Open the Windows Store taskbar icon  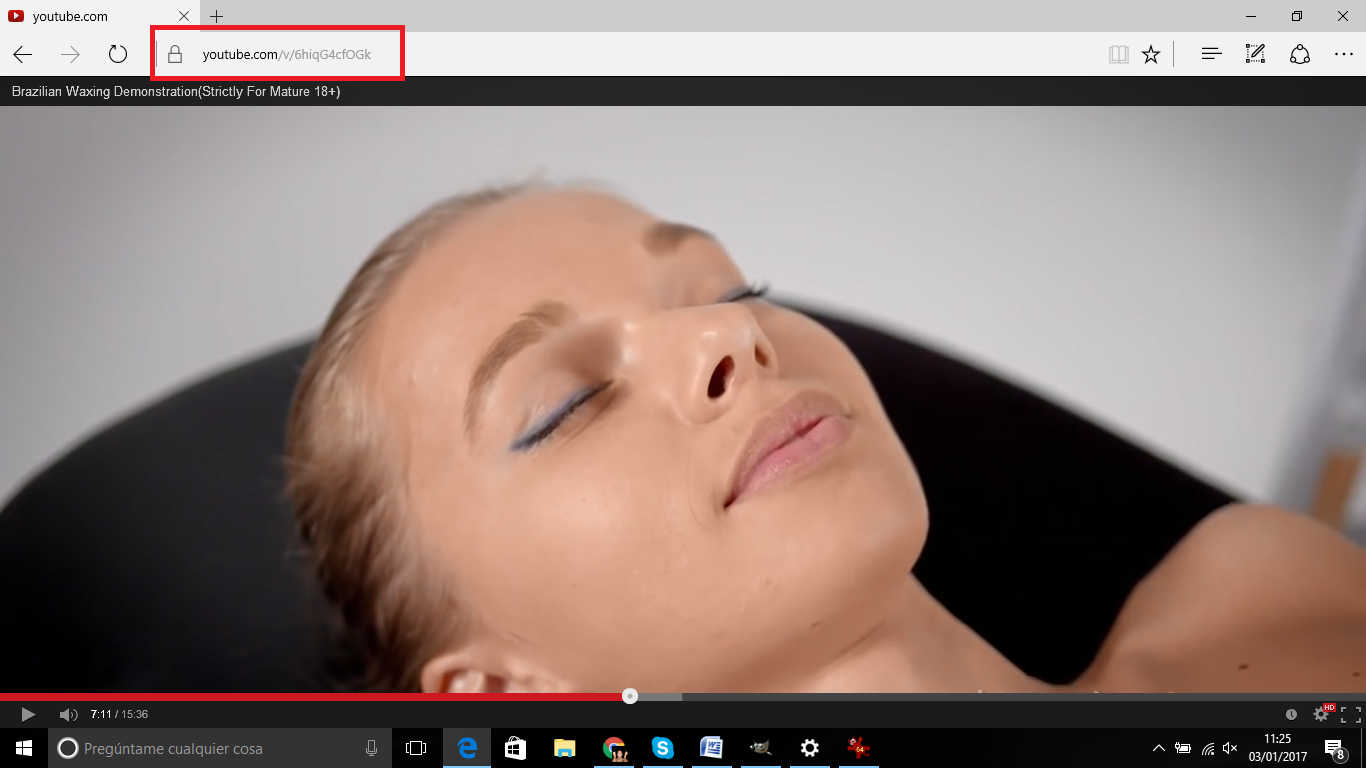click(x=516, y=748)
